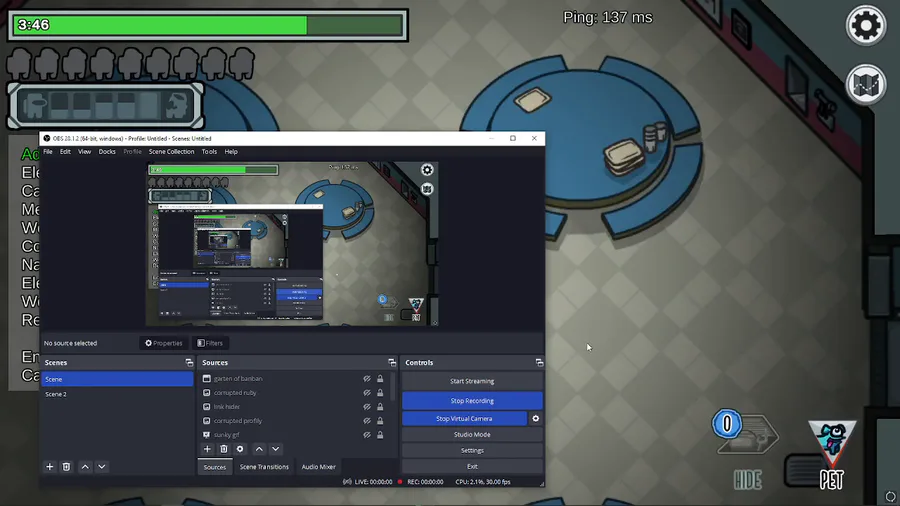Screen dimensions: 900x506
Task: Move scene up with arrow icon
Action: (x=85, y=466)
